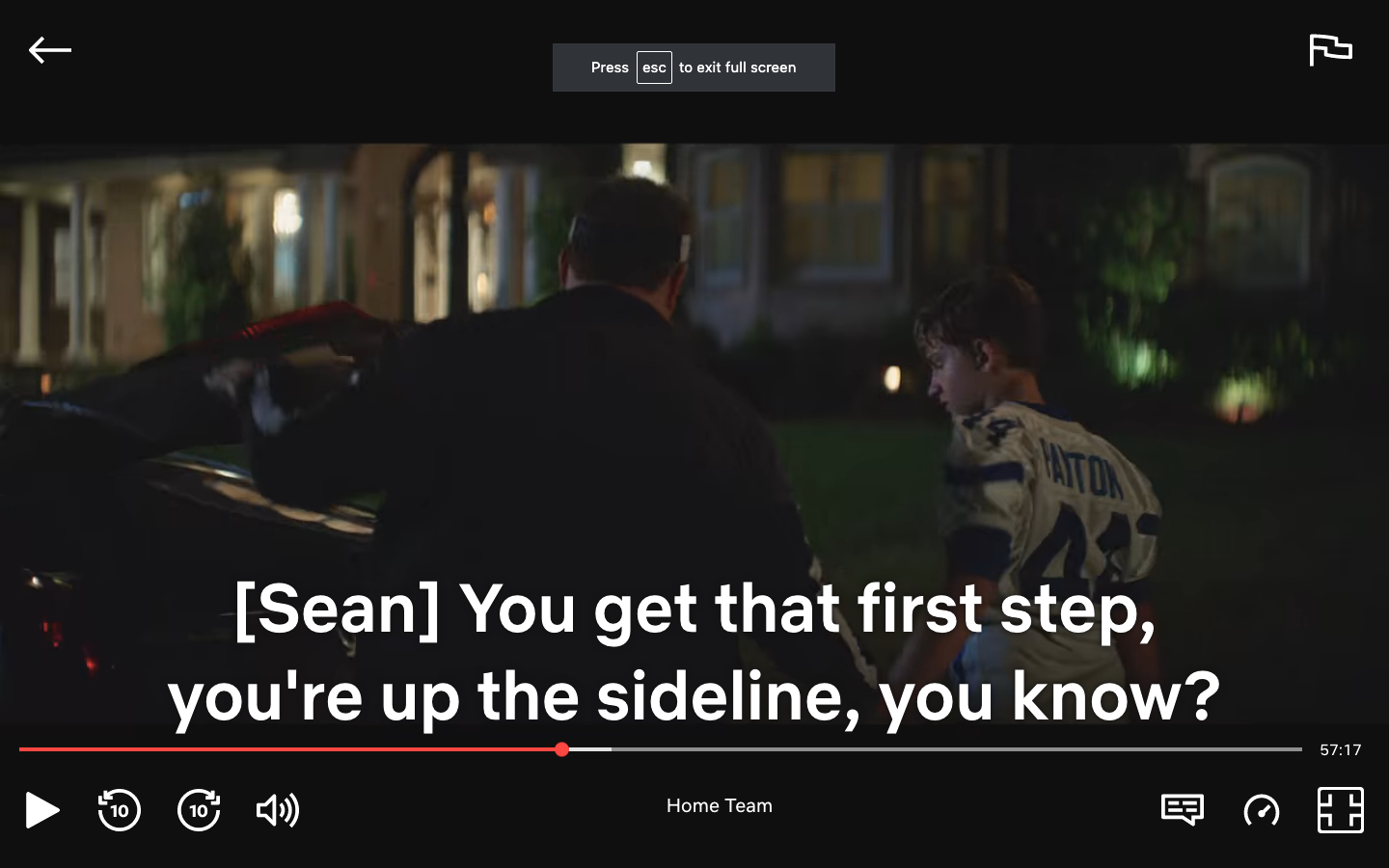Go back using the left arrow
This screenshot has width=1389, height=868.
pos(50,50)
